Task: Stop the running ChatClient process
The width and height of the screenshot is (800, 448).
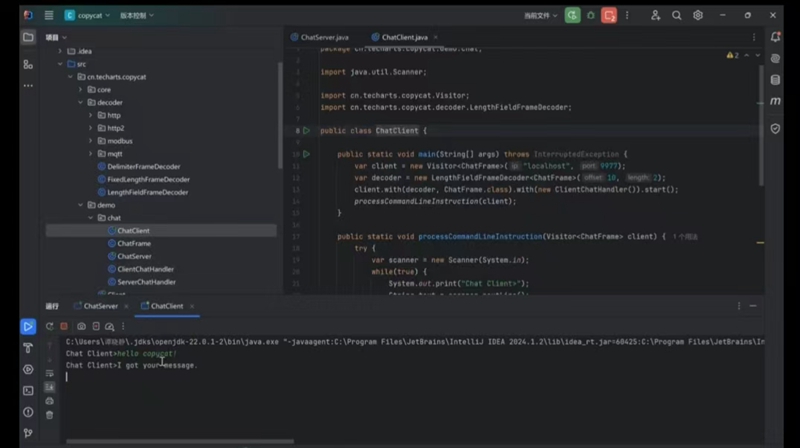Action: [x=64, y=326]
